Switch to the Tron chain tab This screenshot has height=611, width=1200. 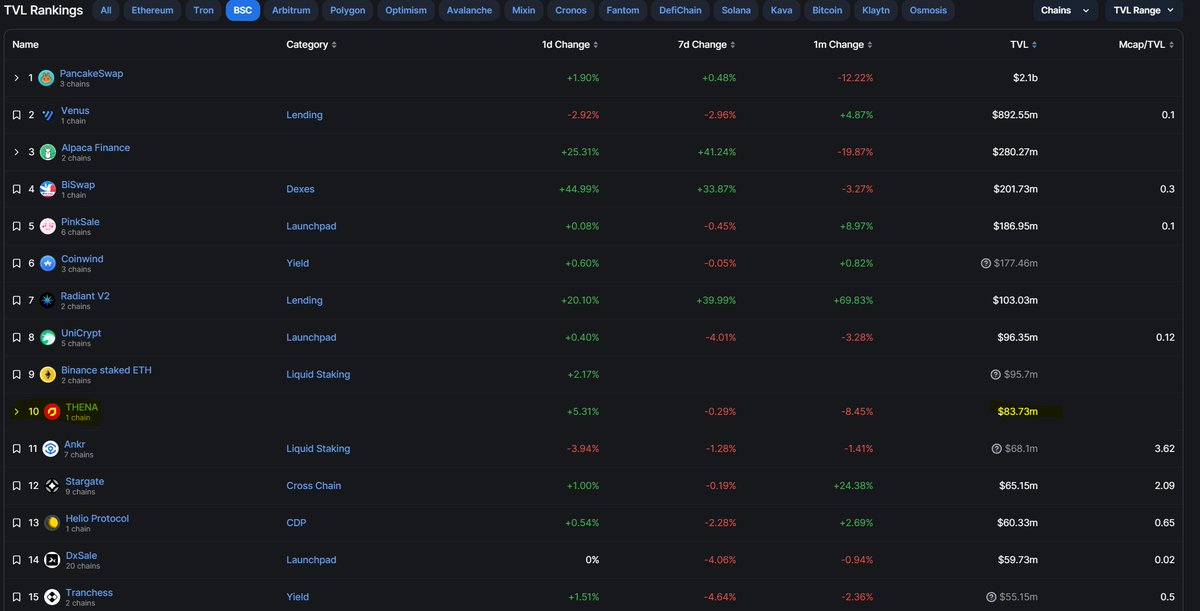[203, 11]
